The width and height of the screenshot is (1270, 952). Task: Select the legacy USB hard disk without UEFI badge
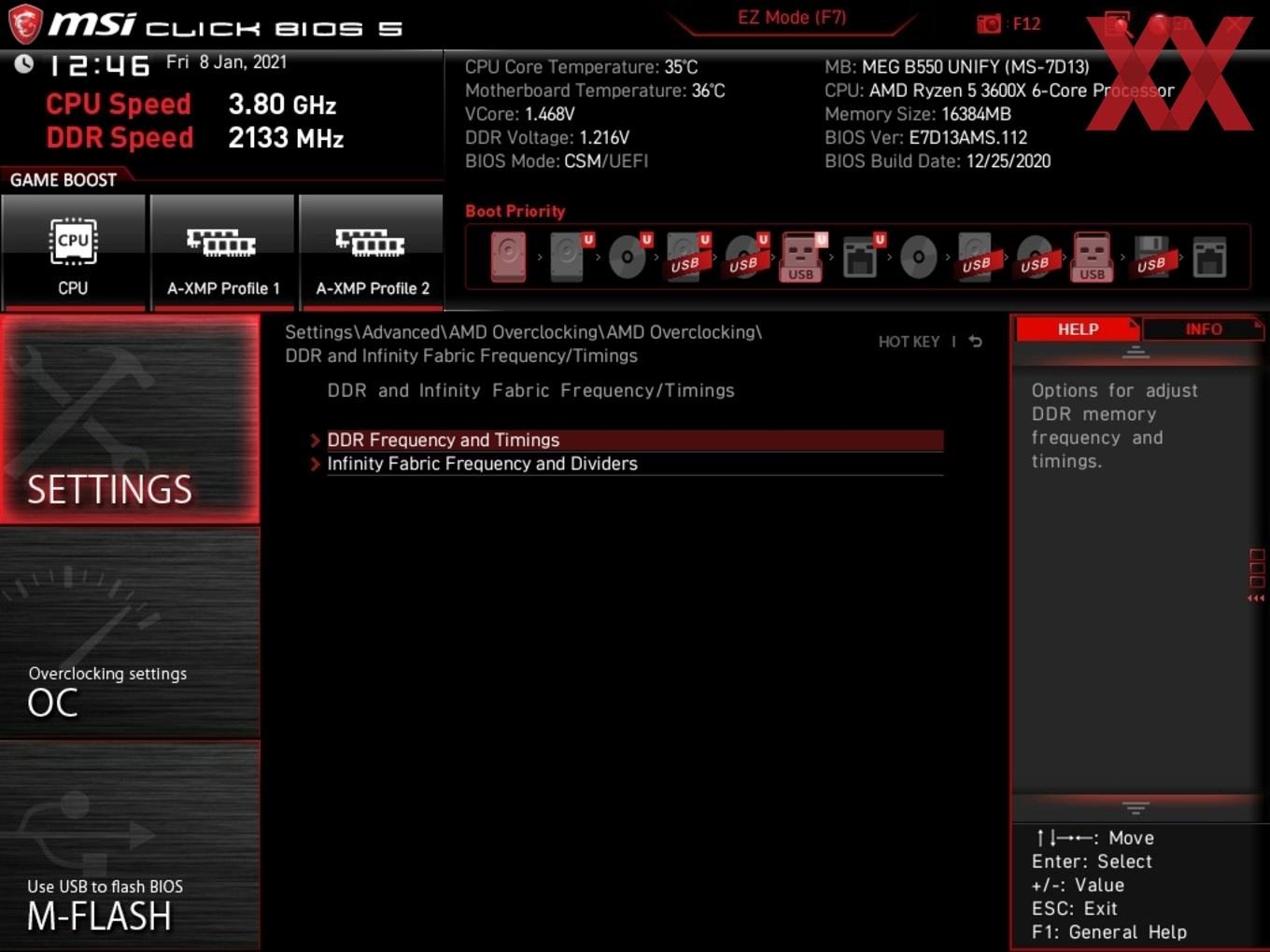tap(977, 257)
